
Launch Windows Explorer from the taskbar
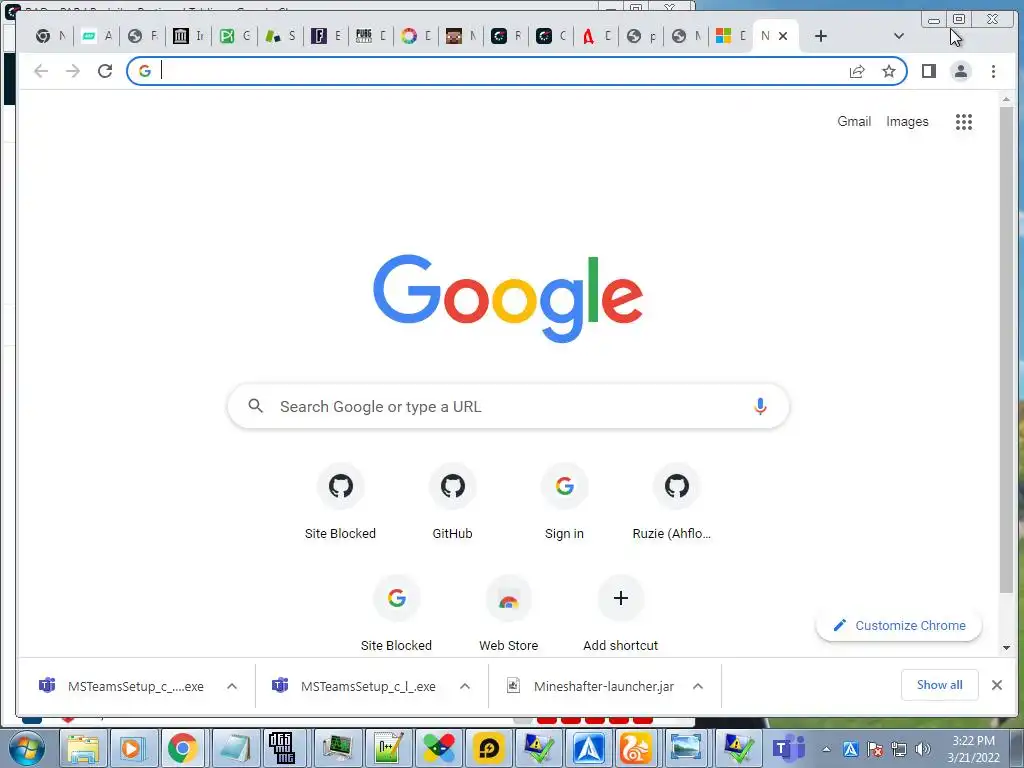[x=83, y=748]
